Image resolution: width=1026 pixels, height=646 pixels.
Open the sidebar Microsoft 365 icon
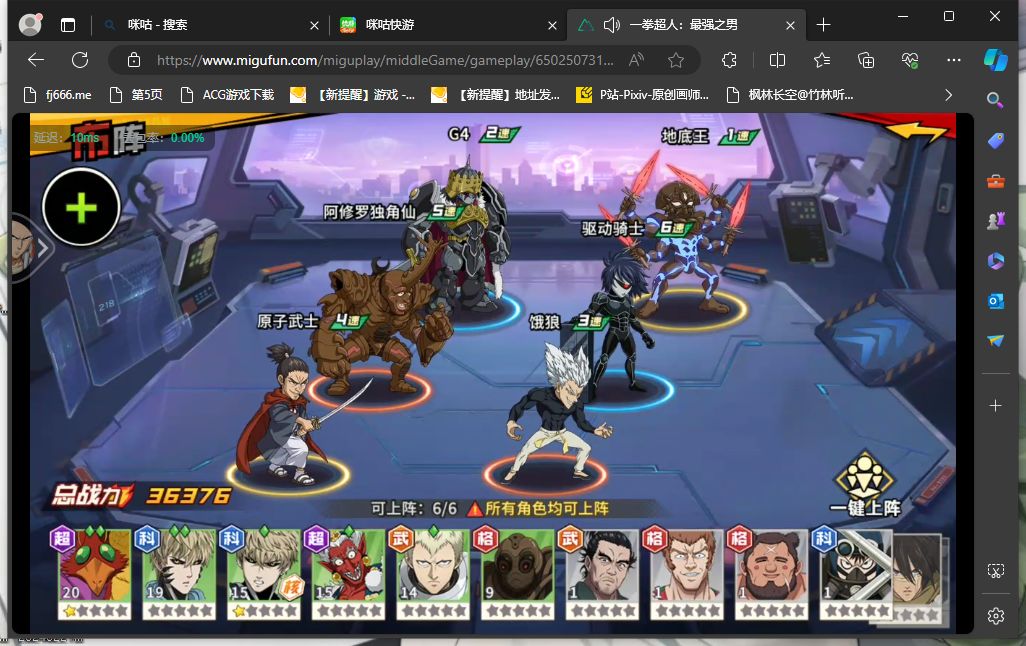pyautogui.click(x=995, y=260)
